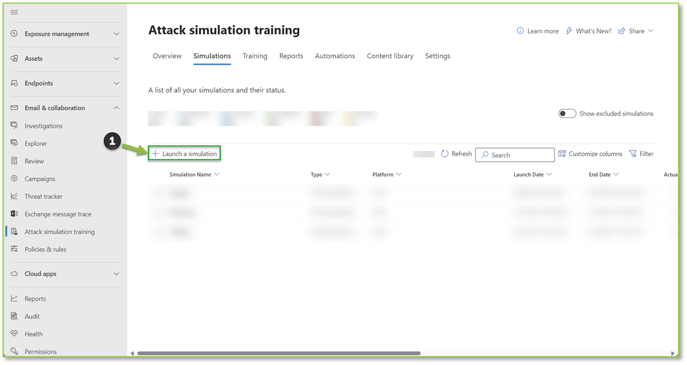The width and height of the screenshot is (687, 365).
Task: Click Launch a simulation button
Action: coord(184,153)
